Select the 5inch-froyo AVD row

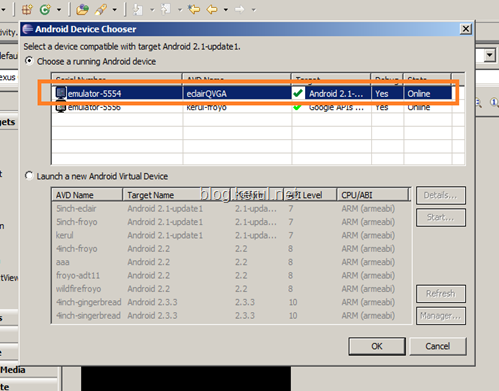[x=231, y=222]
